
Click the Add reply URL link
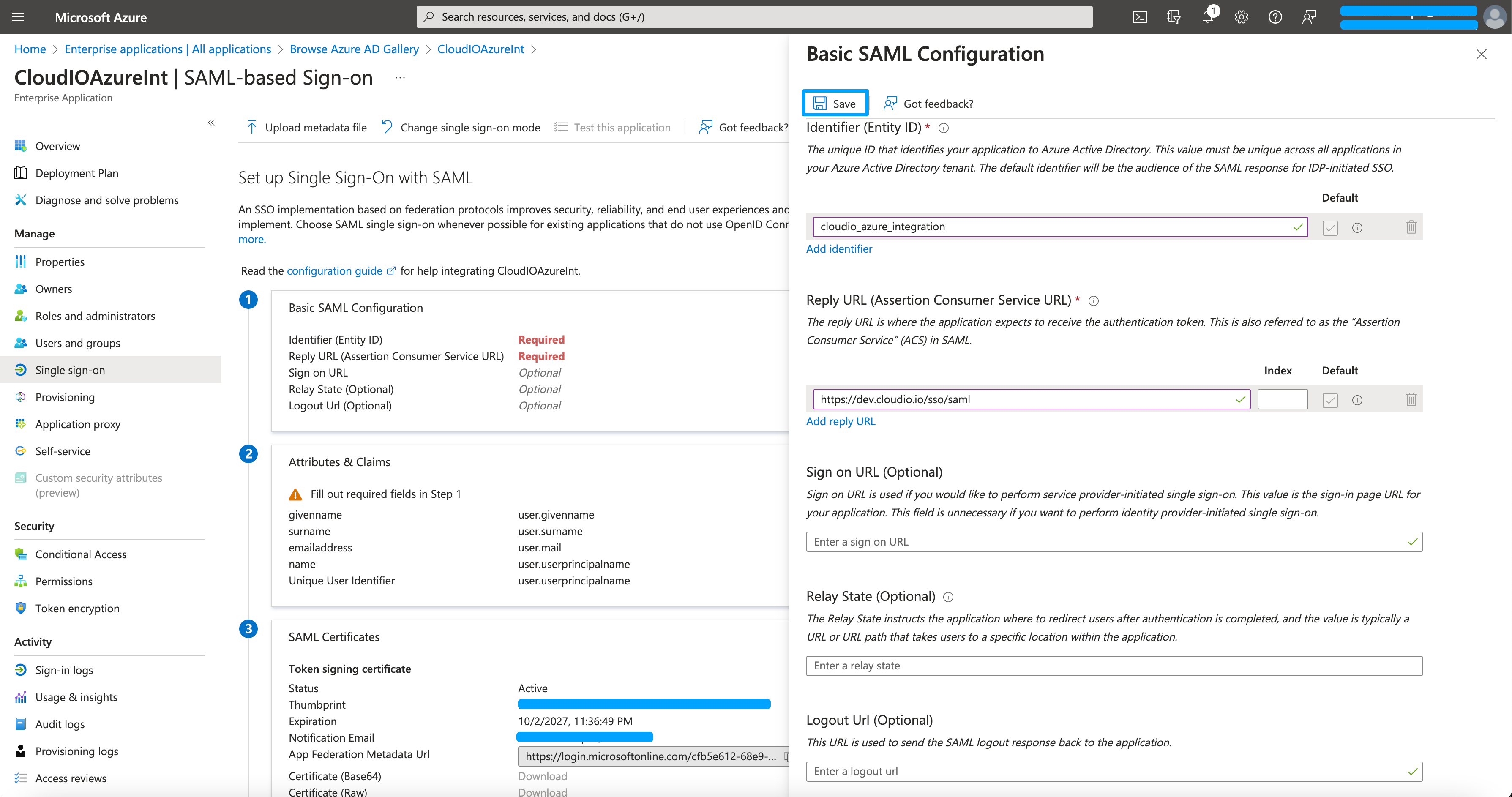841,421
